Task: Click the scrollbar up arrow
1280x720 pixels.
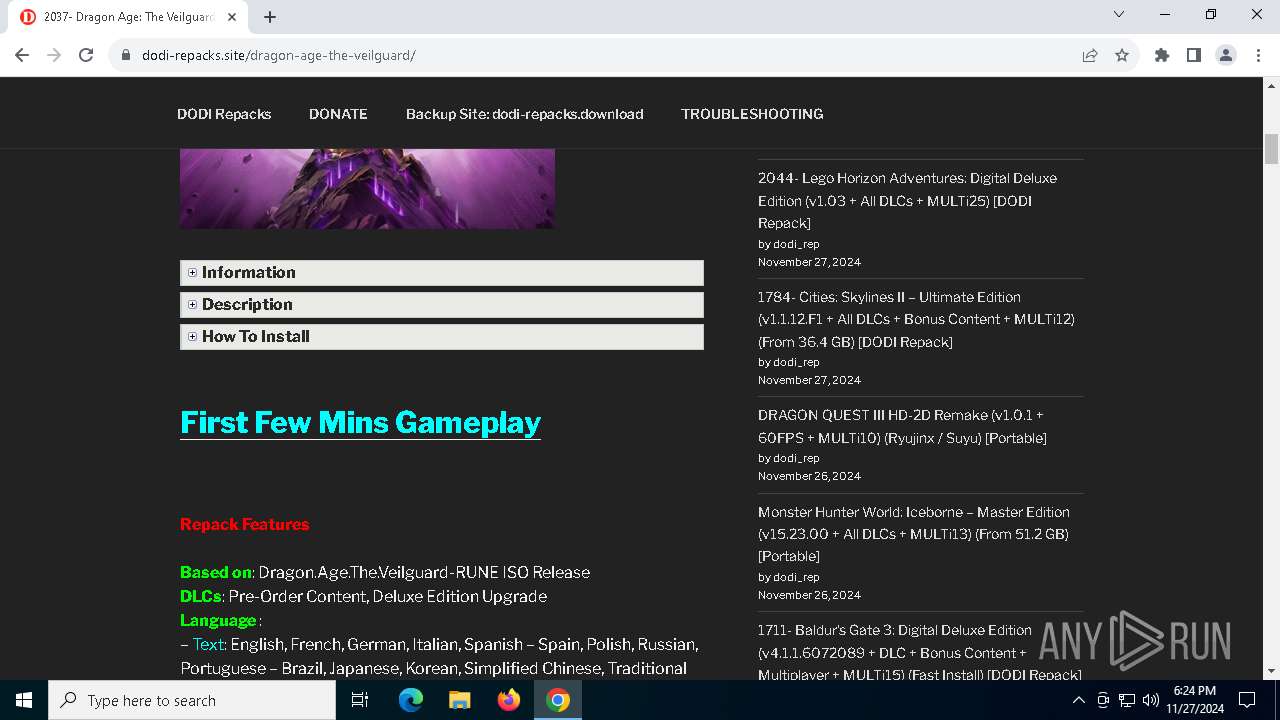Action: pos(1271,86)
